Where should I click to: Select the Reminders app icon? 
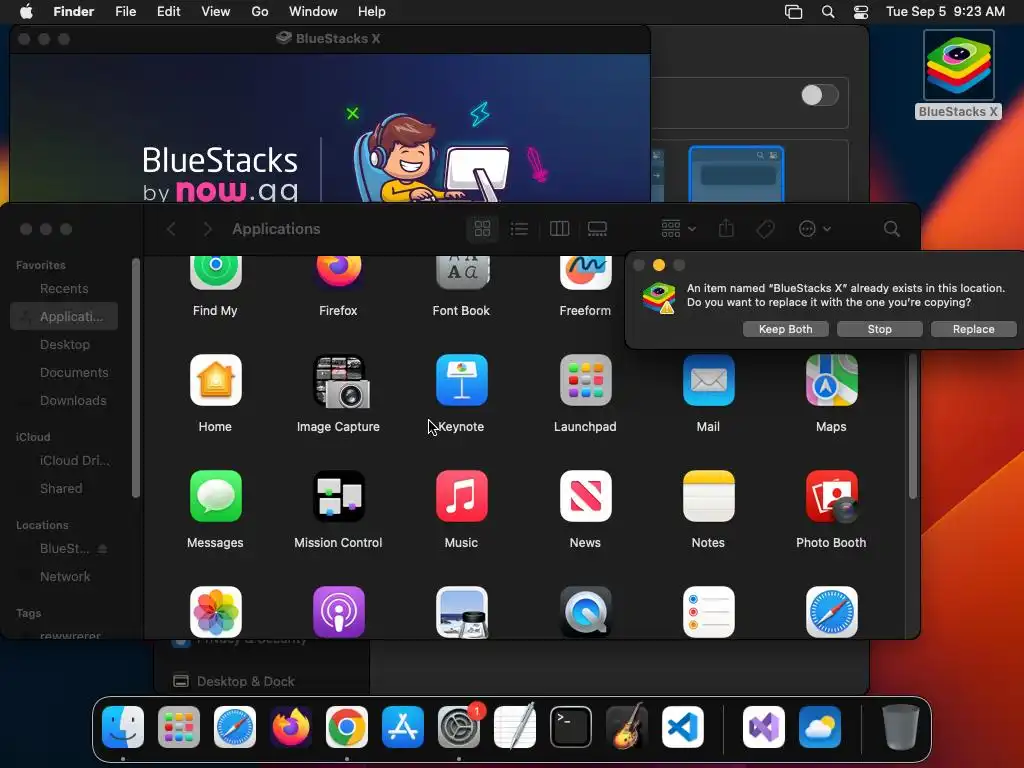click(709, 612)
